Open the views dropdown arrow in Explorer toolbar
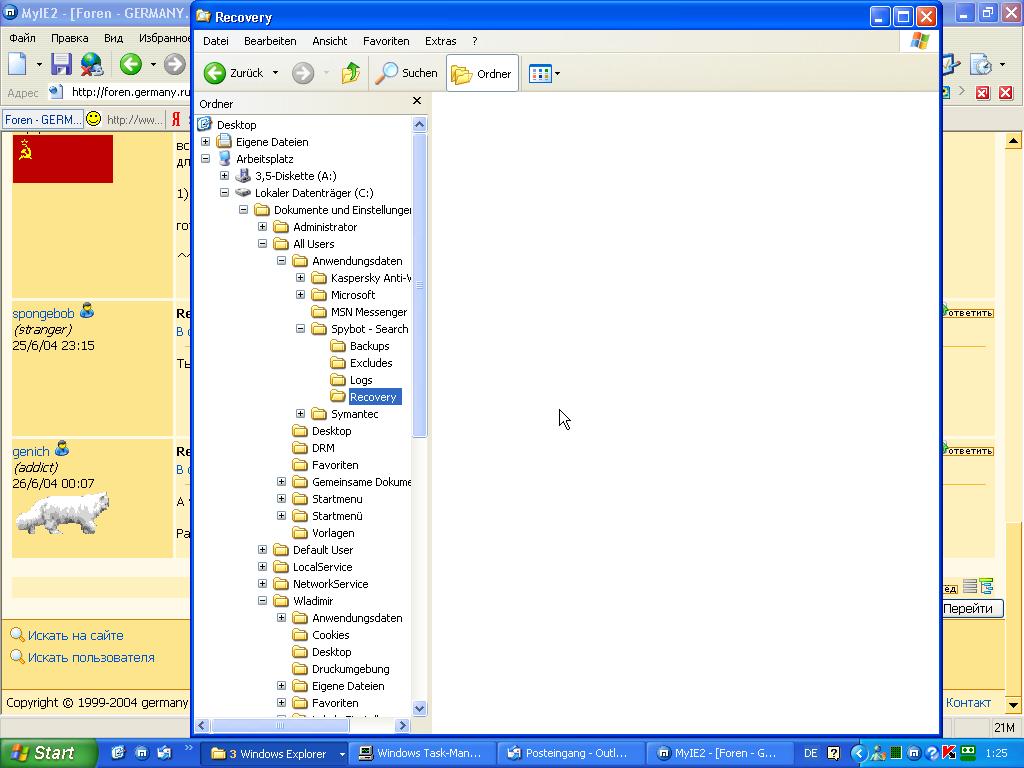The image size is (1024, 768). [557, 73]
